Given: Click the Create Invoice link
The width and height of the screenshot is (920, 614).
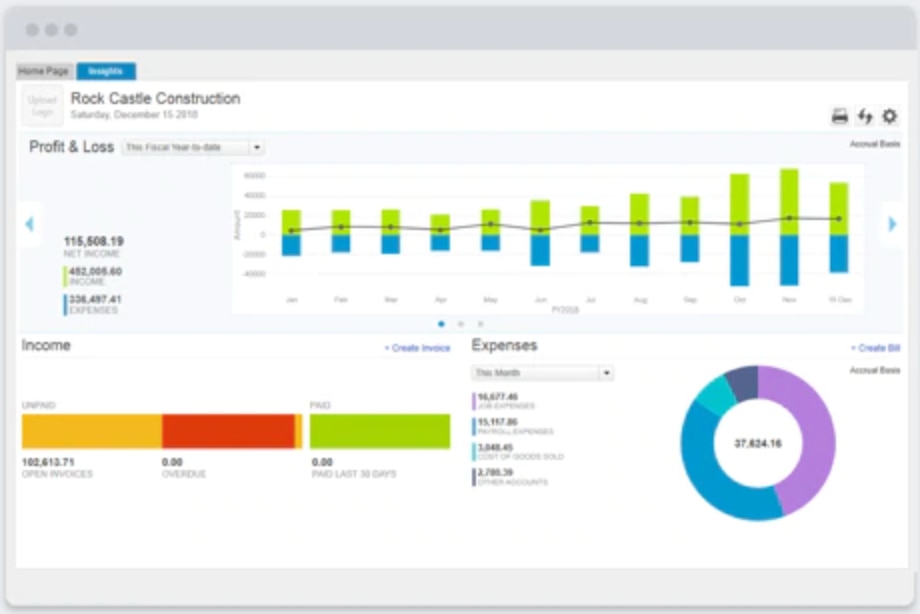Looking at the screenshot, I should pos(417,348).
